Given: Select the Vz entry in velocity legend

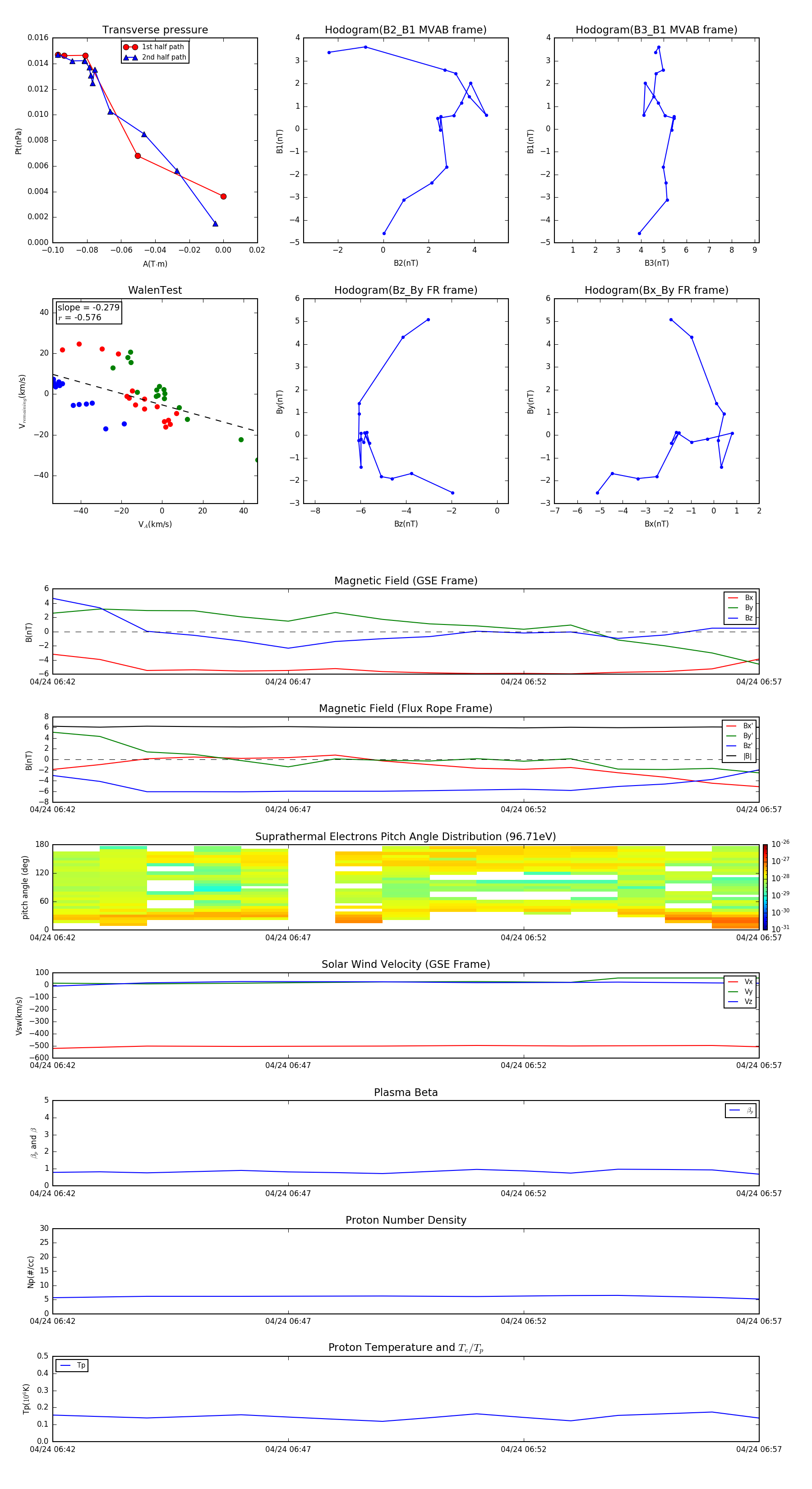Looking at the screenshot, I should point(740,1001).
